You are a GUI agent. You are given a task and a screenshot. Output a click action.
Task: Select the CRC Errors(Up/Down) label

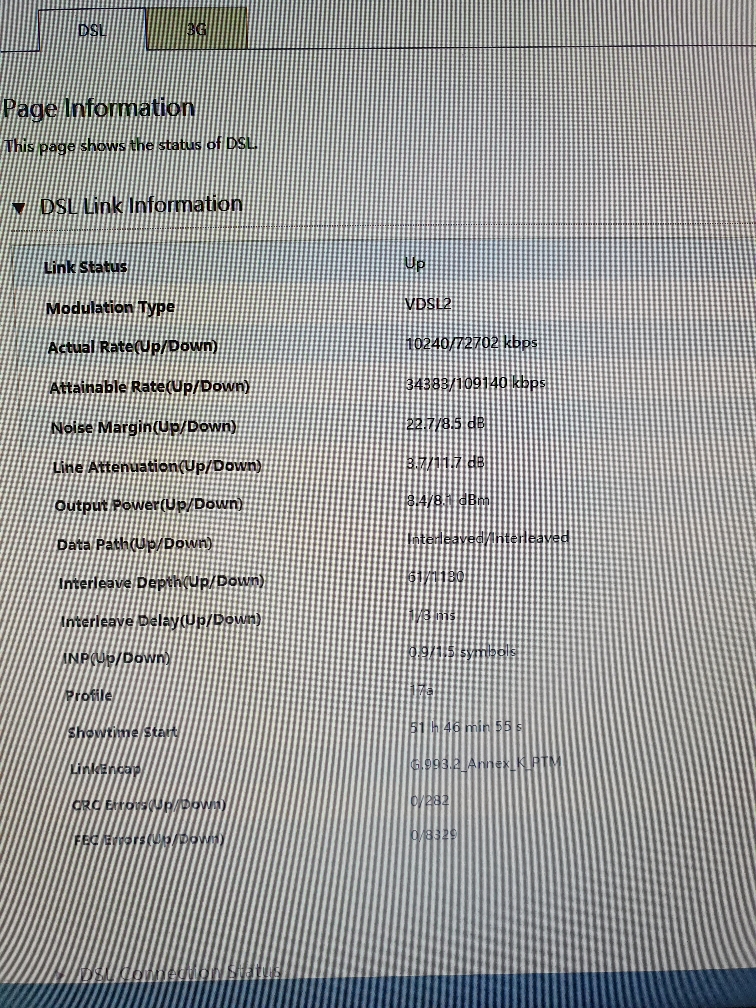point(149,805)
